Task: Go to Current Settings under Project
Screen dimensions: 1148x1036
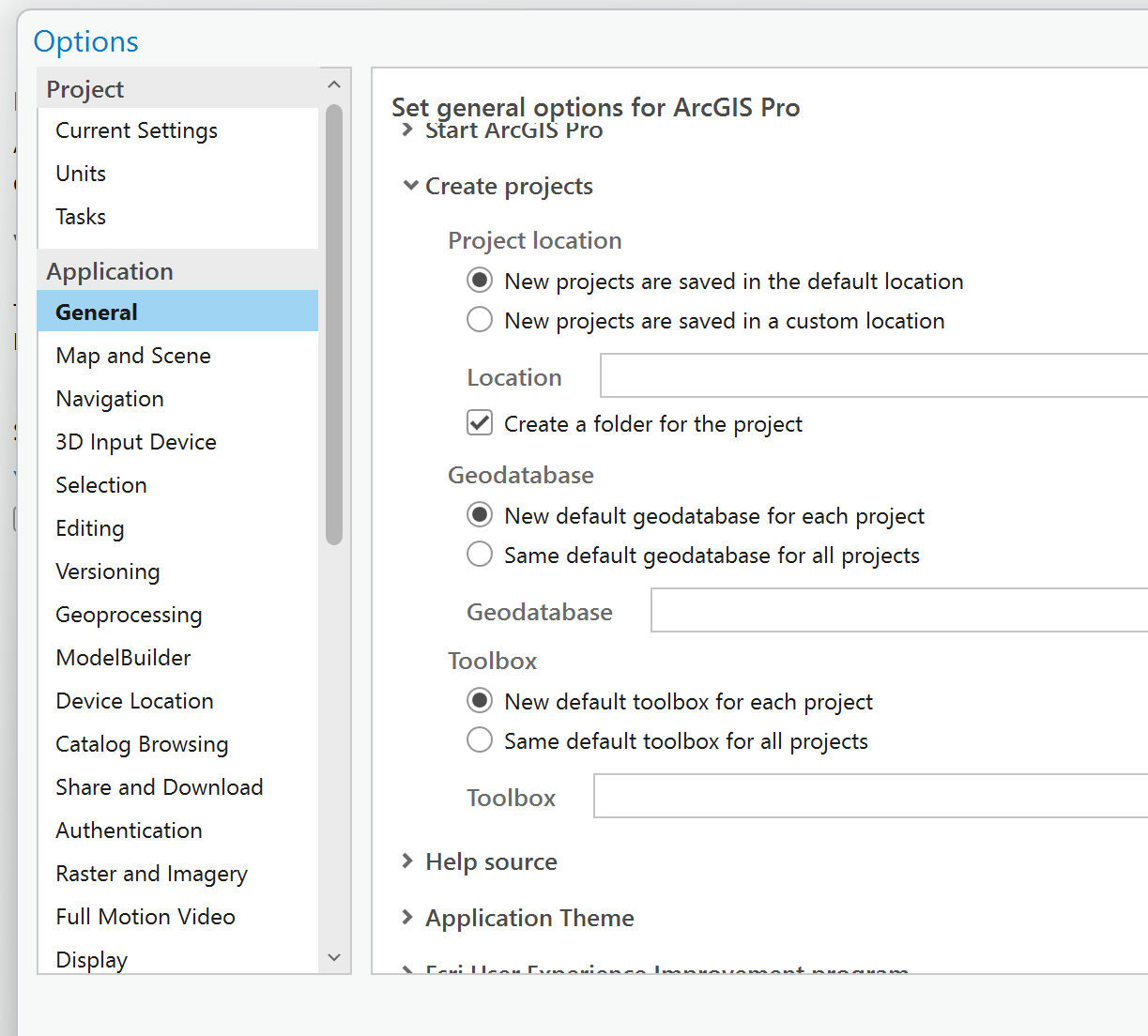Action: tap(136, 130)
